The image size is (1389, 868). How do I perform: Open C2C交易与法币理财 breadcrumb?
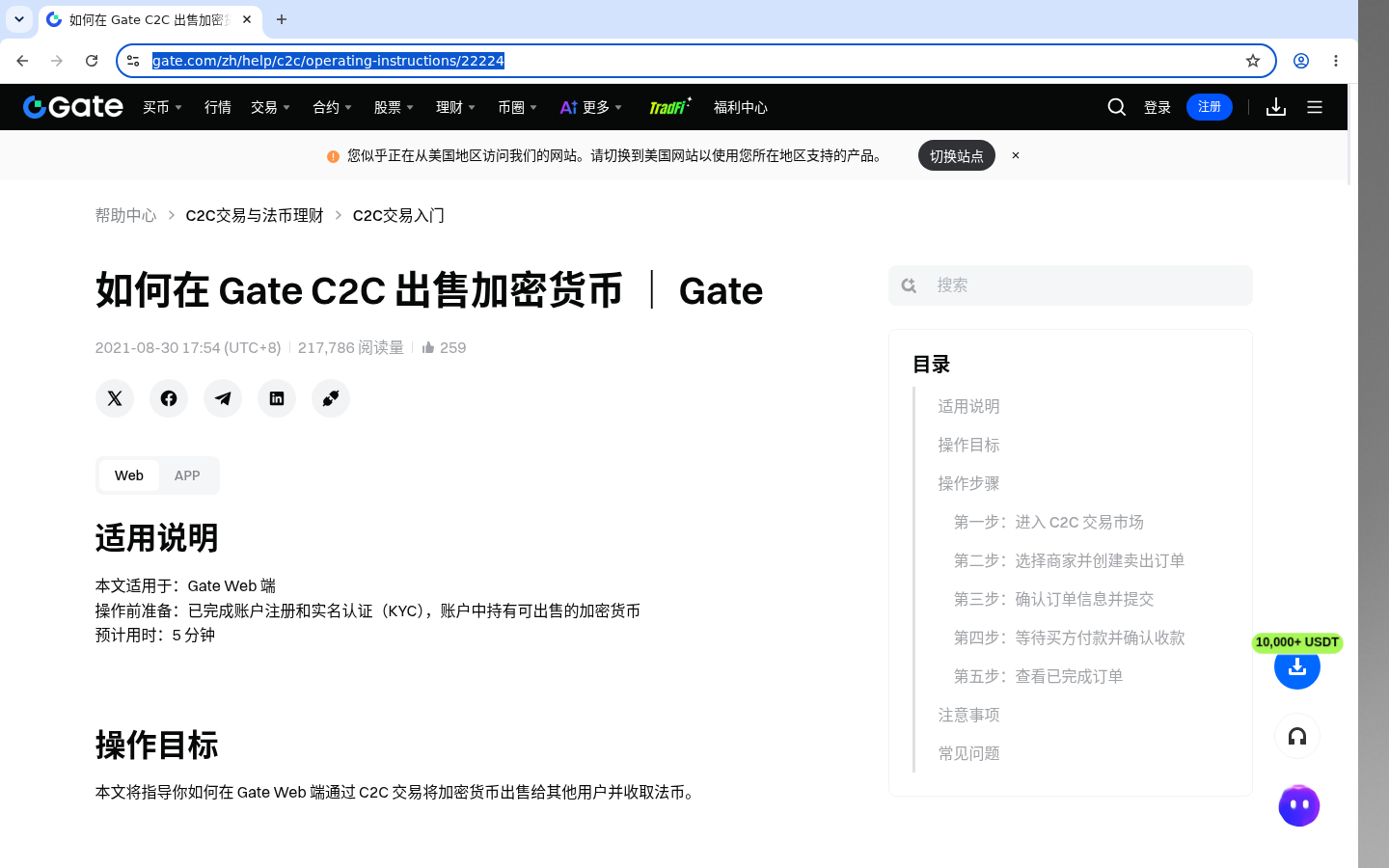(x=255, y=215)
